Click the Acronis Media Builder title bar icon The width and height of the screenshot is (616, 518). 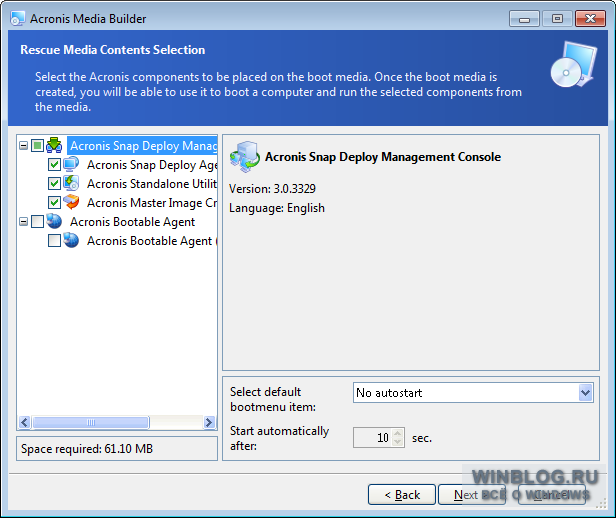tap(18, 18)
